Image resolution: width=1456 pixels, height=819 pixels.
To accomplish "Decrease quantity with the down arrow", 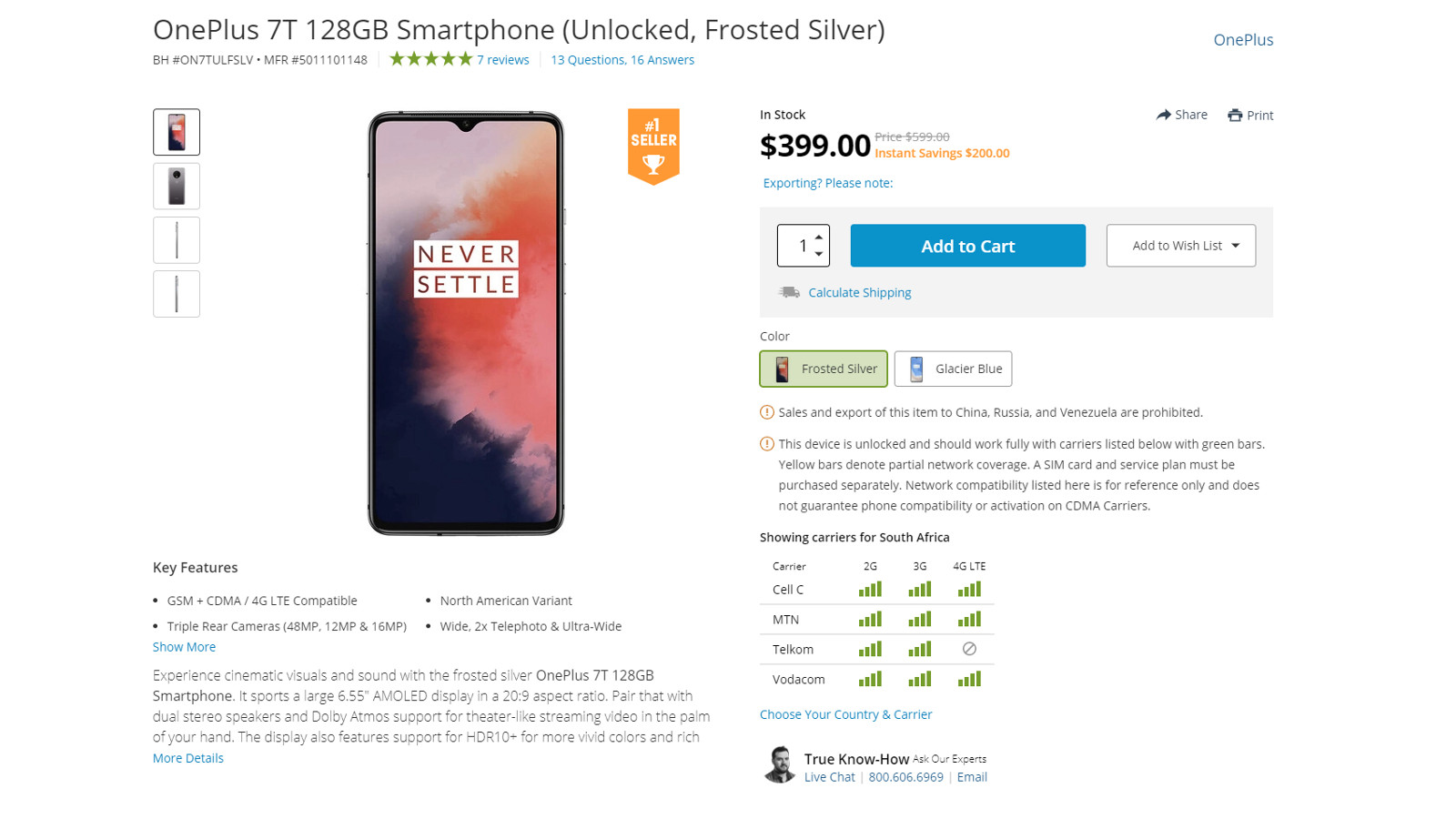I will coord(819,254).
